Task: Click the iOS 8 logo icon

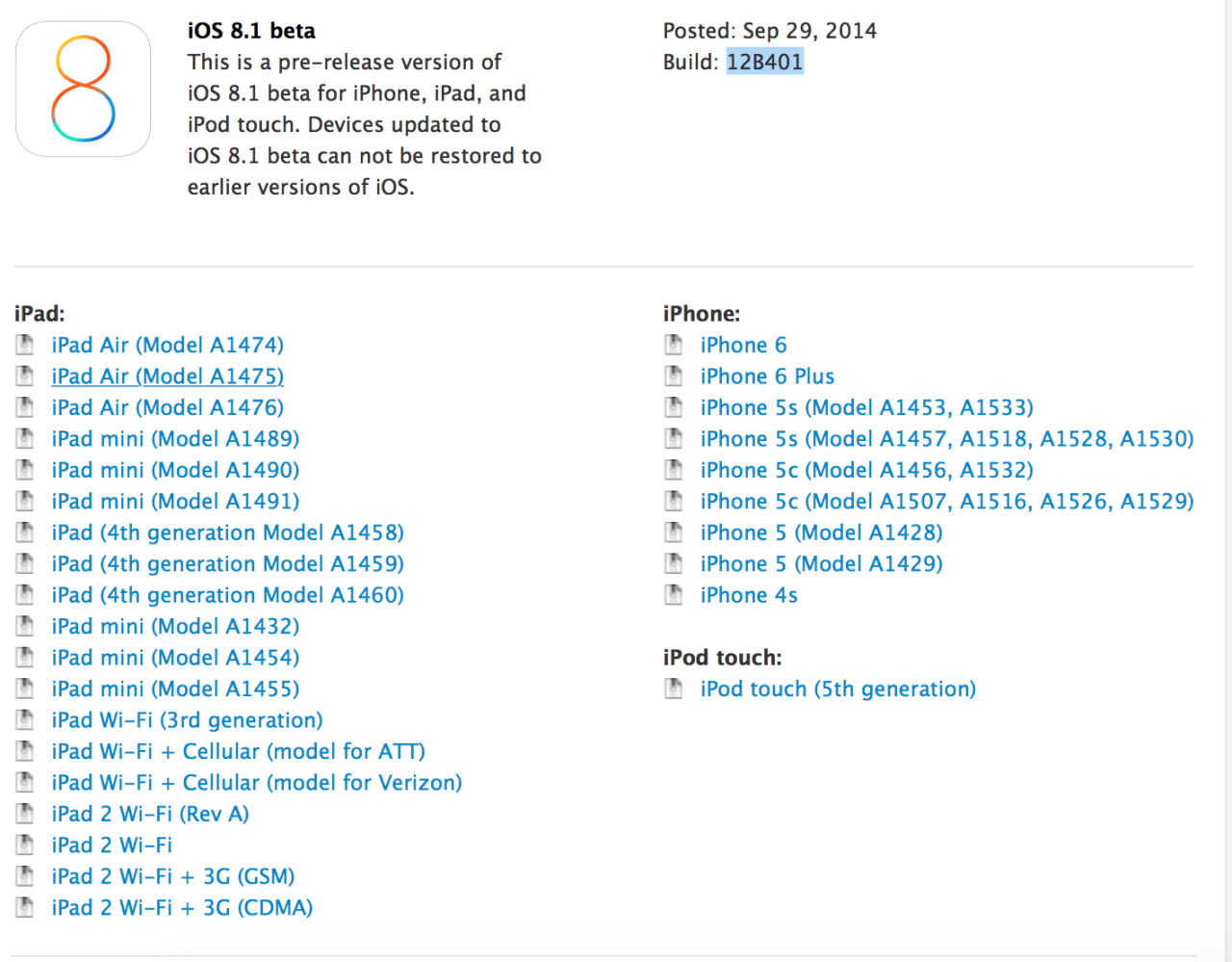Action: (84, 89)
